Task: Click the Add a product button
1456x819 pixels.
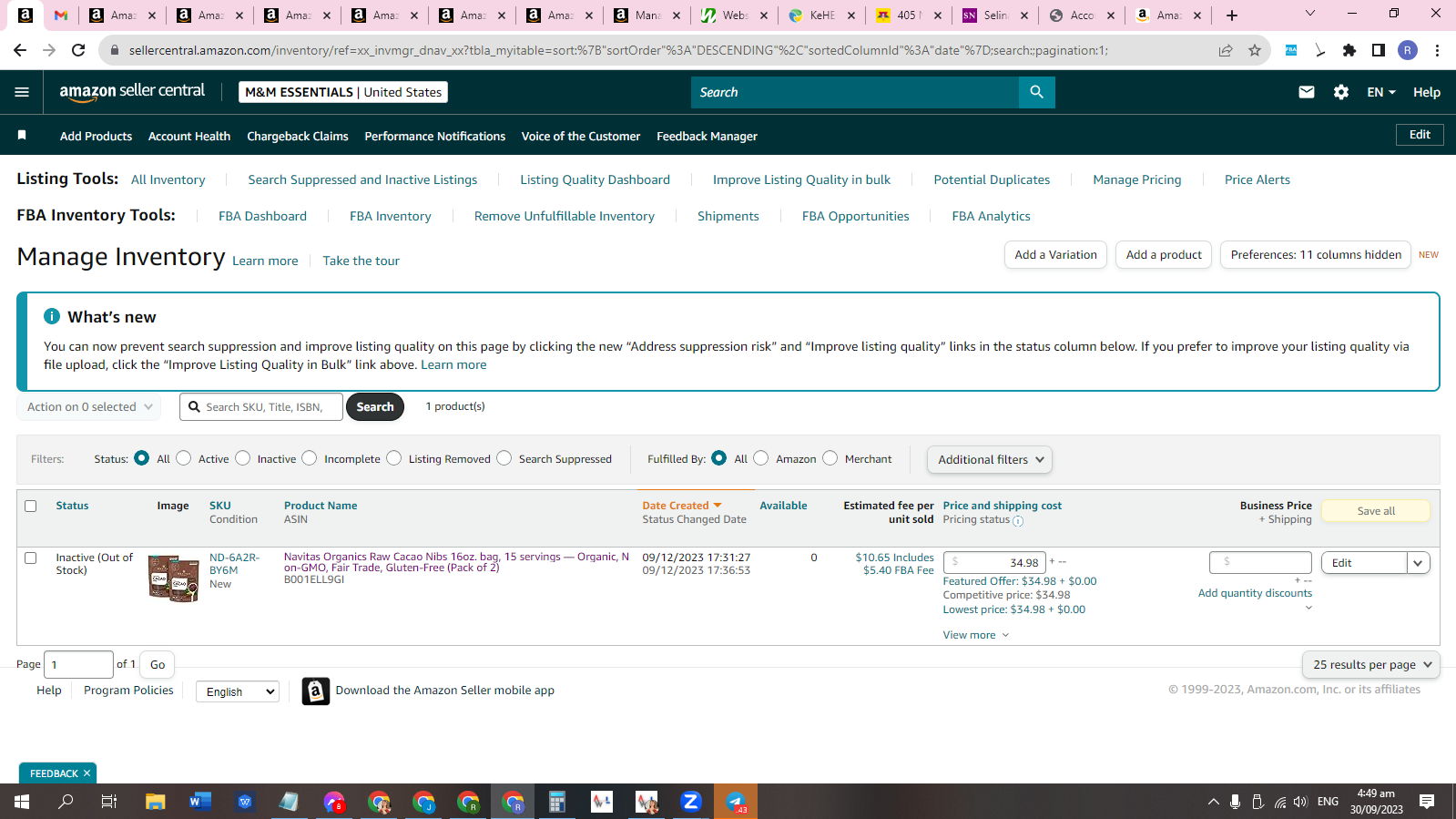Action: 1164,255
